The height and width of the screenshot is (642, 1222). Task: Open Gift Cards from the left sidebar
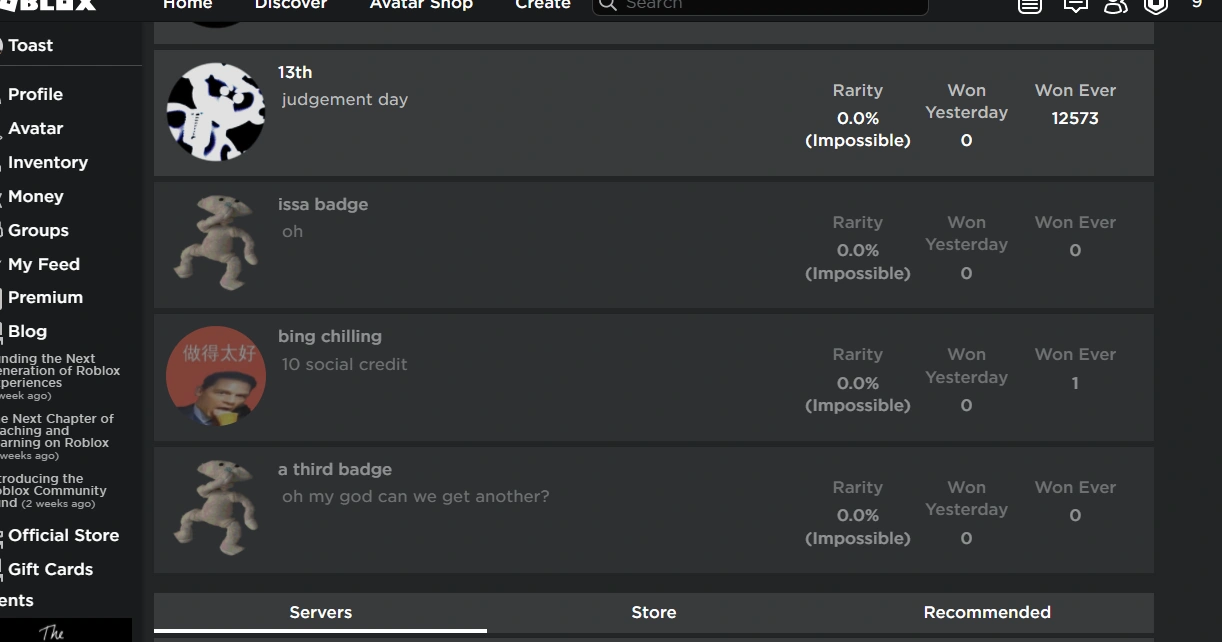50,569
